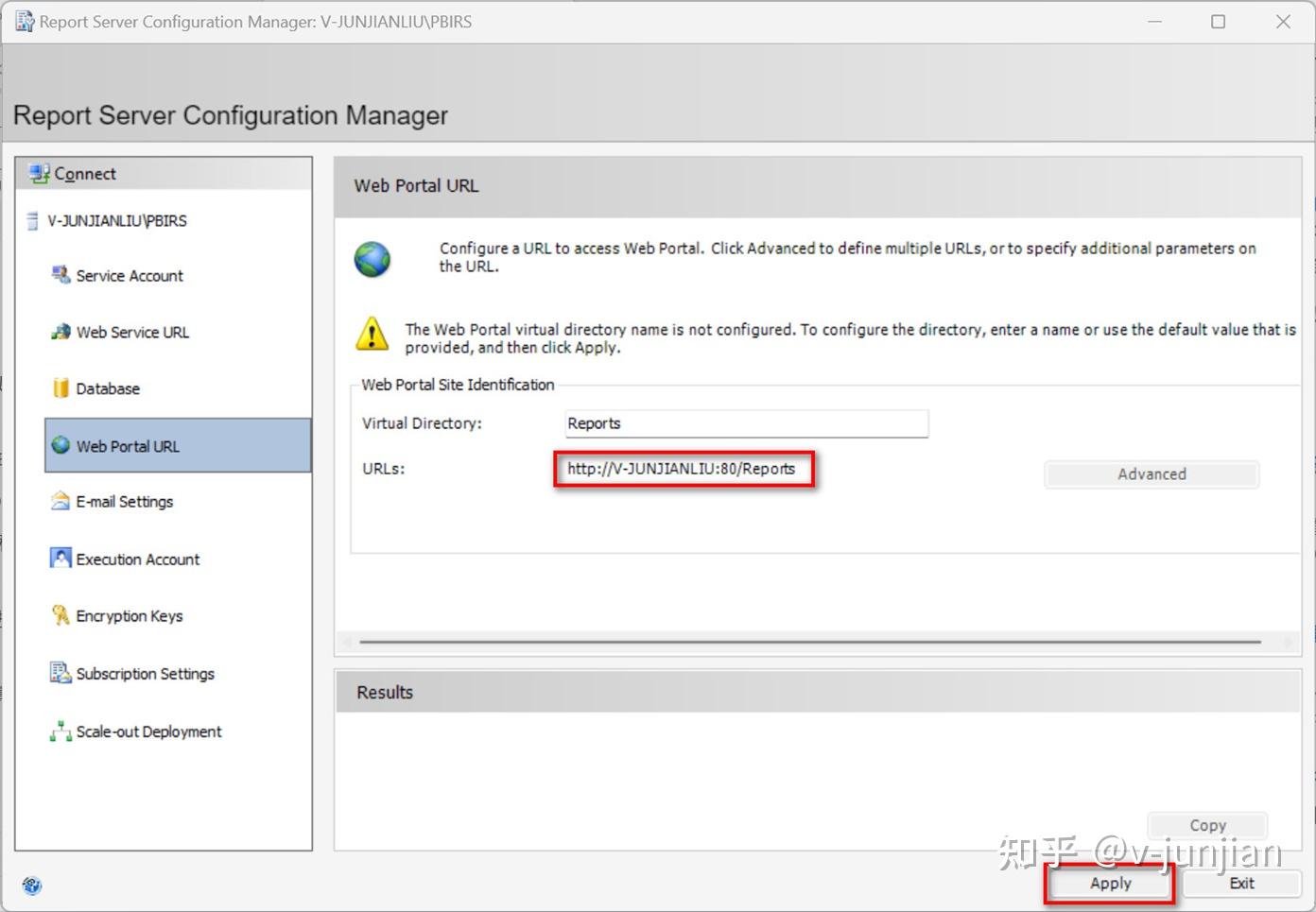1316x912 pixels.
Task: Apply the Web Portal configuration
Action: tap(1108, 883)
